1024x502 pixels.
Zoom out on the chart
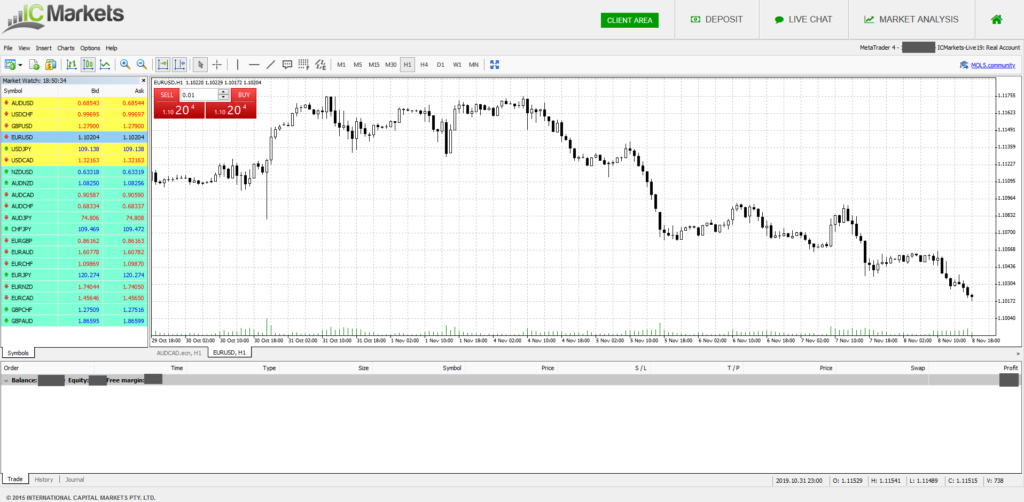[142, 65]
